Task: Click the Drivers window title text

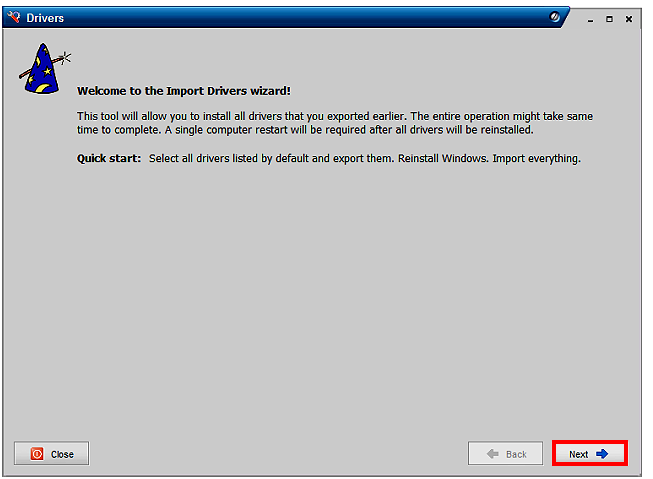Action: coord(45,18)
